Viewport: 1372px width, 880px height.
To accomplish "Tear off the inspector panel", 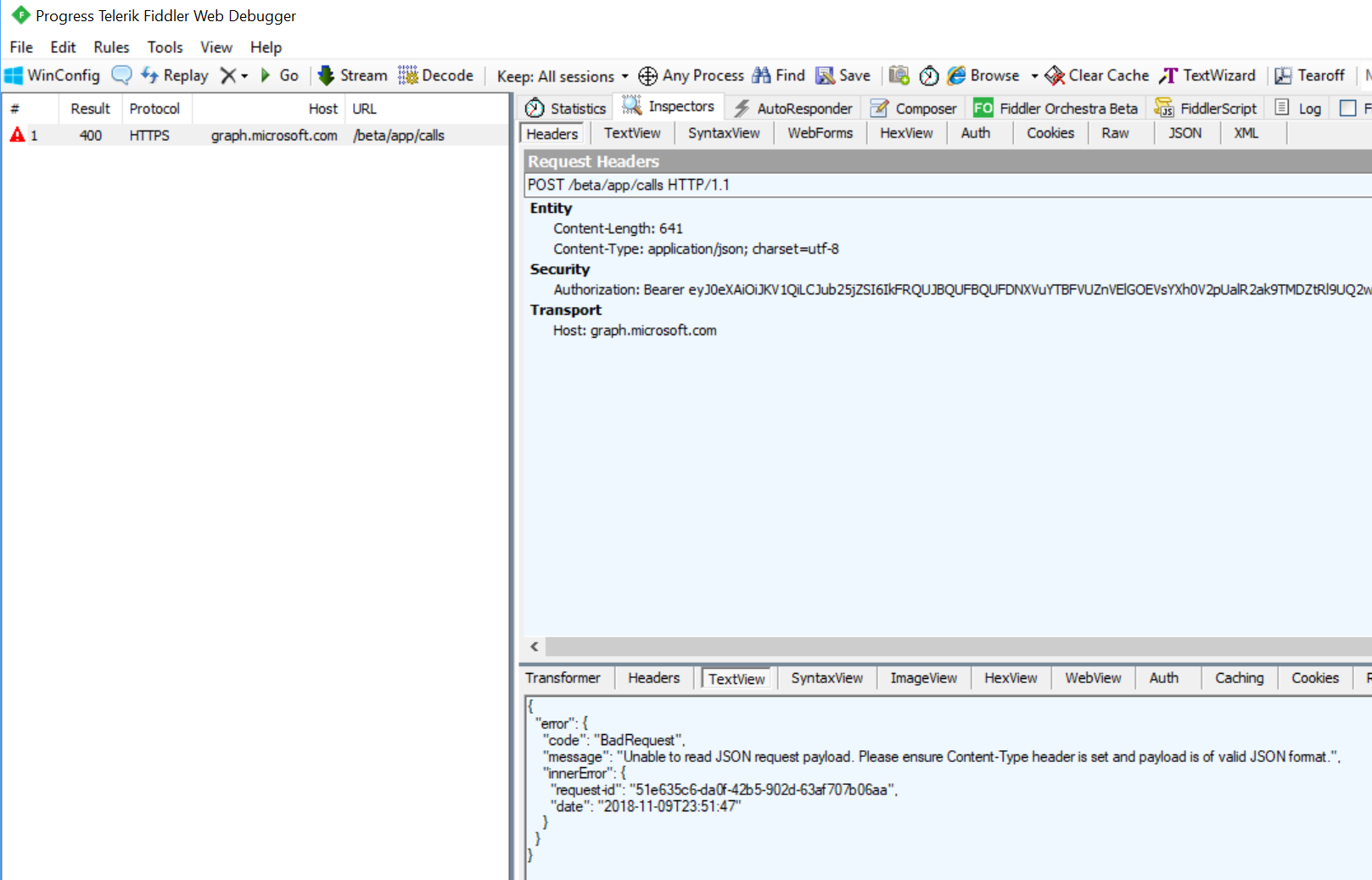I will pyautogui.click(x=1309, y=76).
